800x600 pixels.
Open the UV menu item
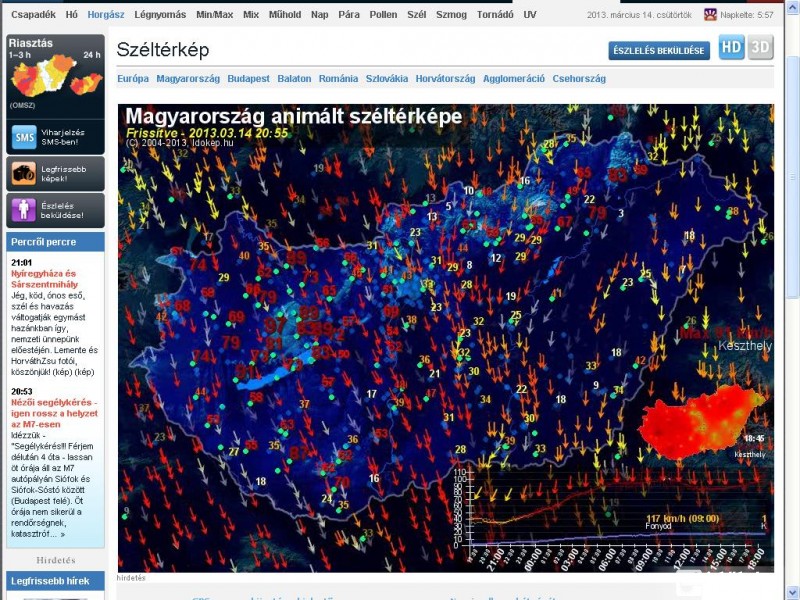click(x=530, y=15)
